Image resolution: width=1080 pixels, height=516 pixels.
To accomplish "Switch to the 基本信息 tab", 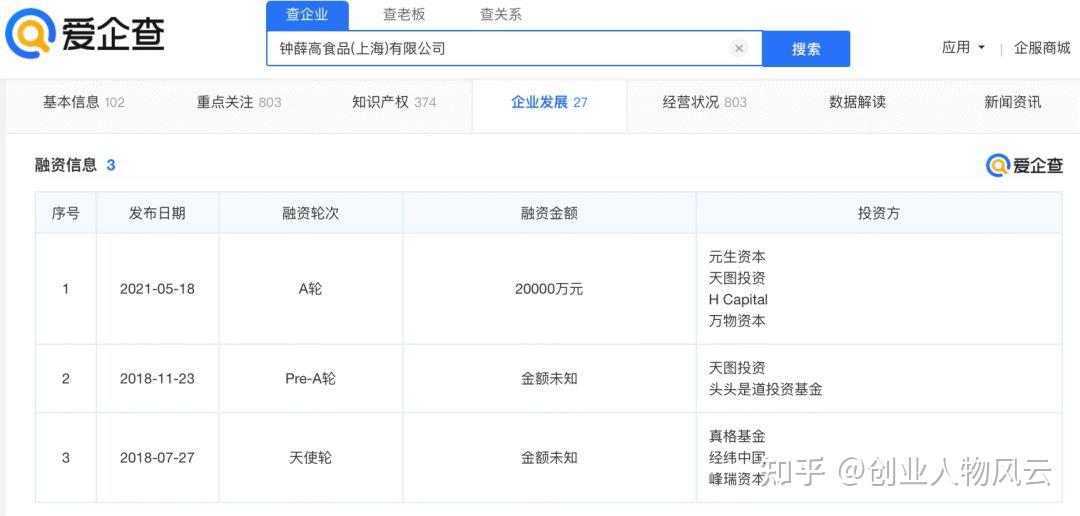I will pyautogui.click(x=83, y=103).
